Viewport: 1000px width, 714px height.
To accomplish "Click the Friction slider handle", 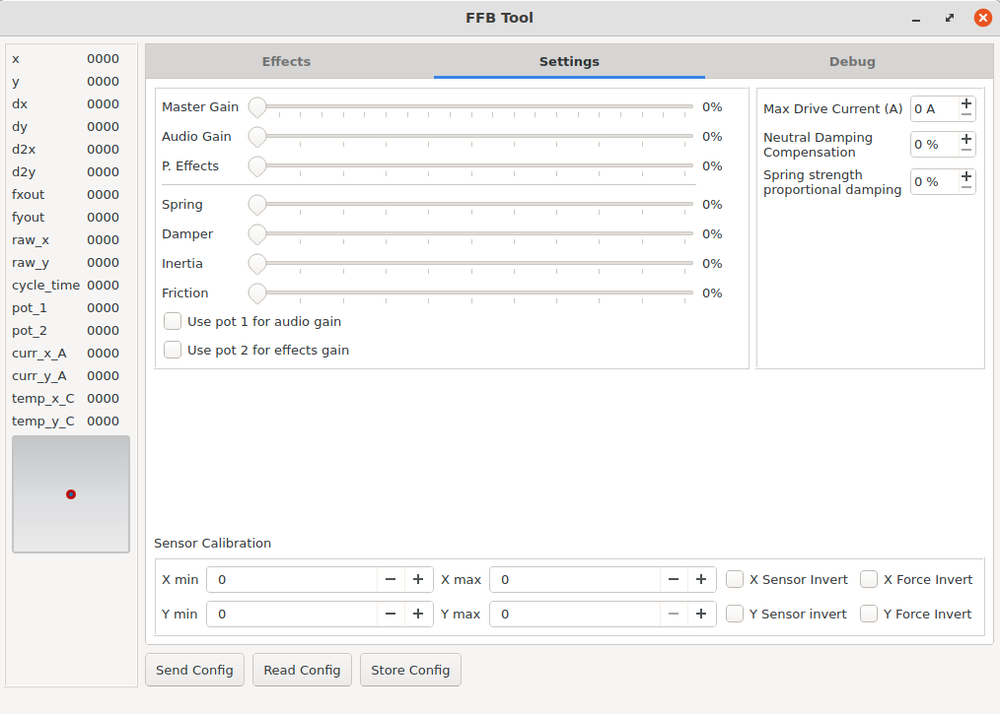I will (257, 293).
